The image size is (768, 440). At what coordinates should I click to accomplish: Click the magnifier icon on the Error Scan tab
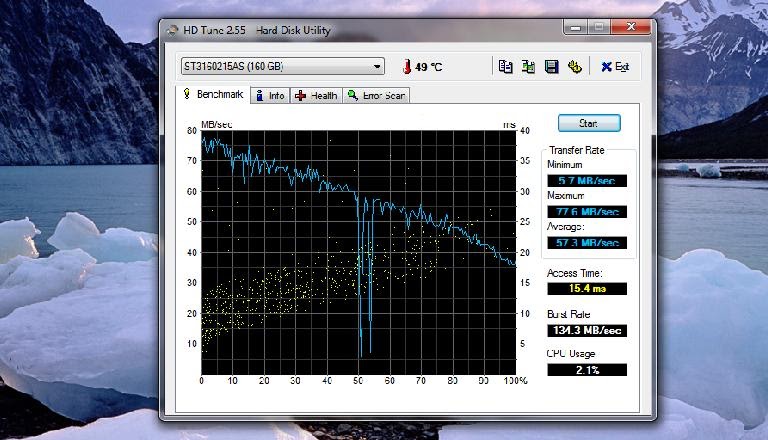tap(353, 95)
